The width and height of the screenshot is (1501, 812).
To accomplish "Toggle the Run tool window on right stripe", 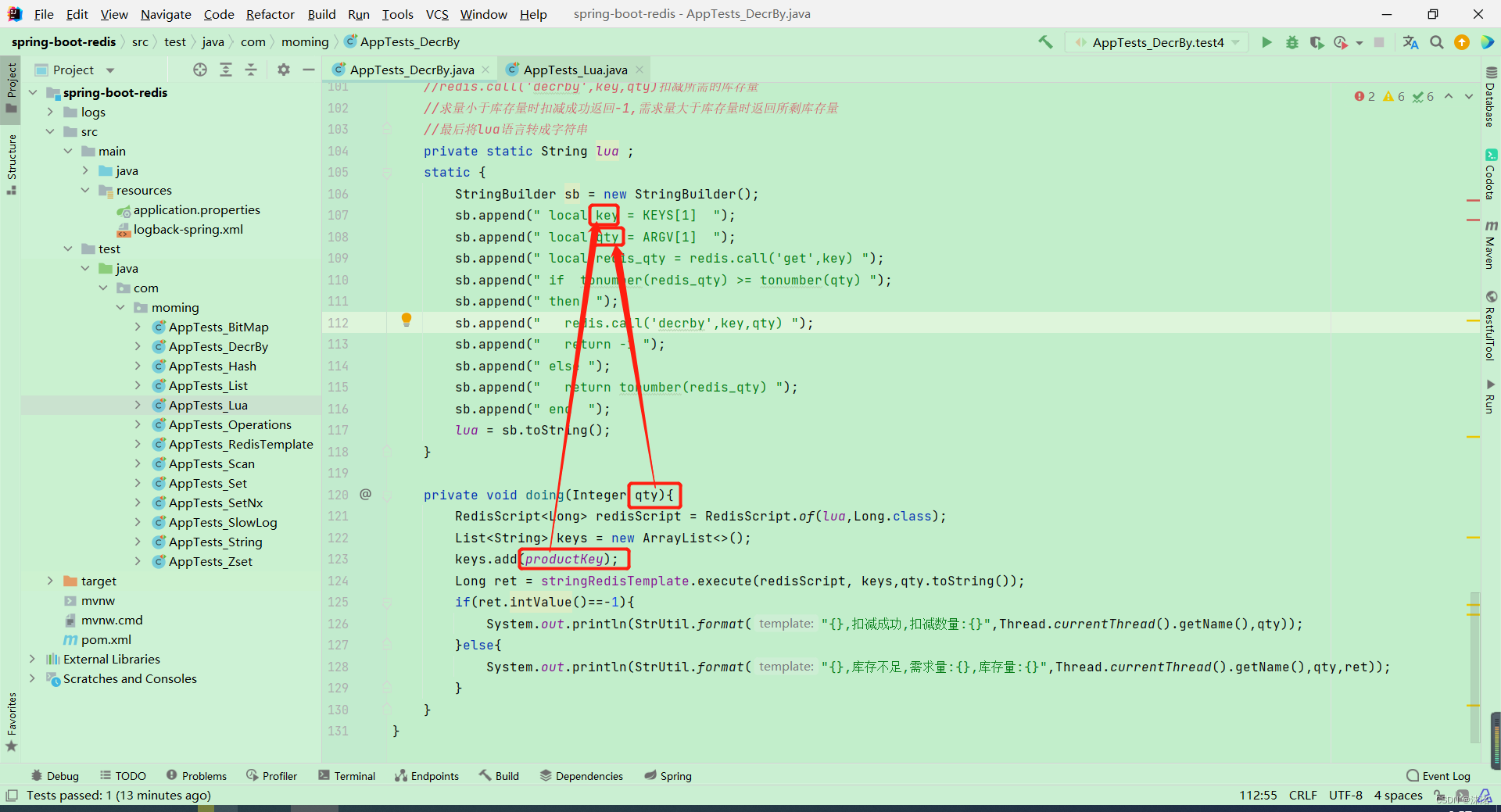I will [1490, 396].
